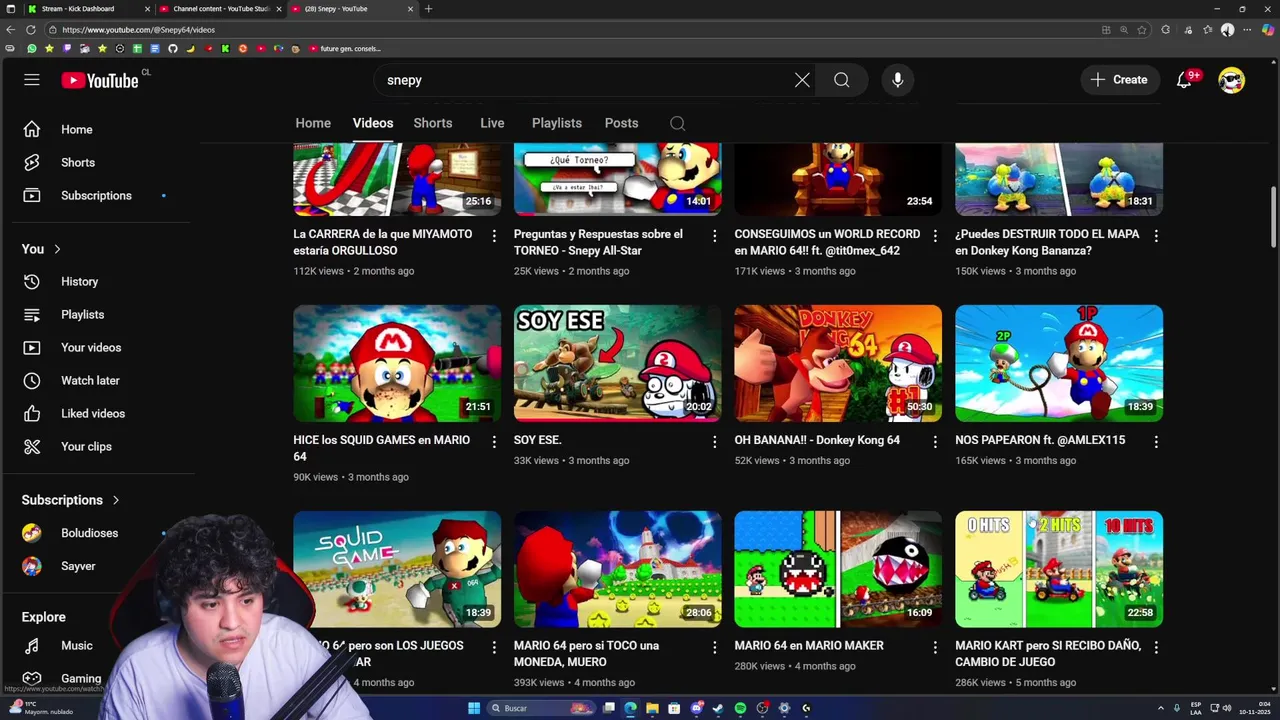Open future gen. consels bookmark
The image size is (1280, 720).
point(345,48)
